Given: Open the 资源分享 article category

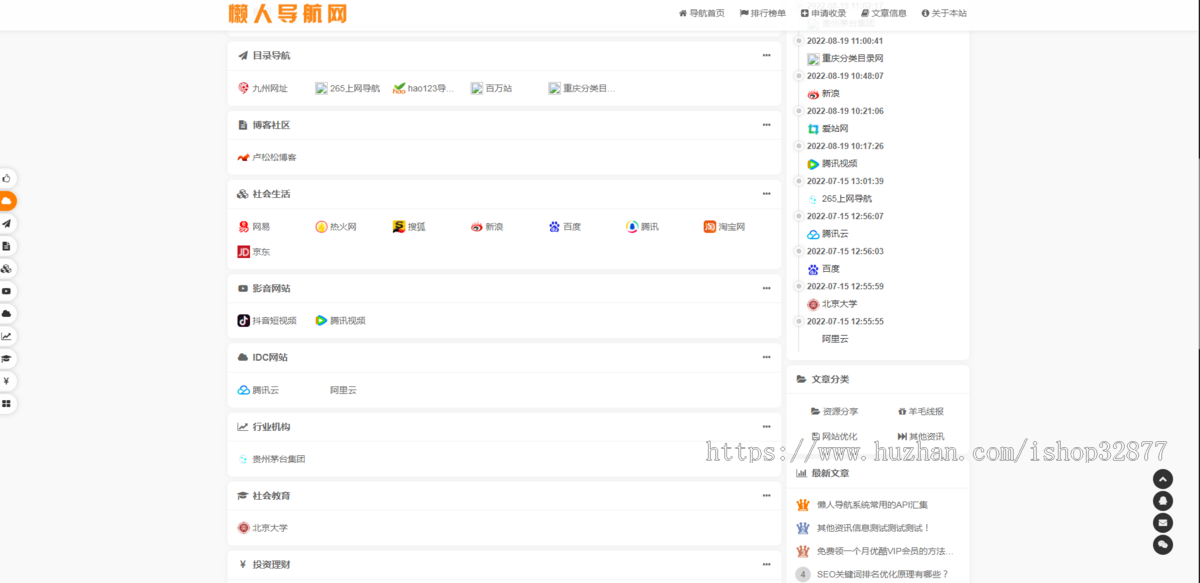Looking at the screenshot, I should click(x=834, y=411).
